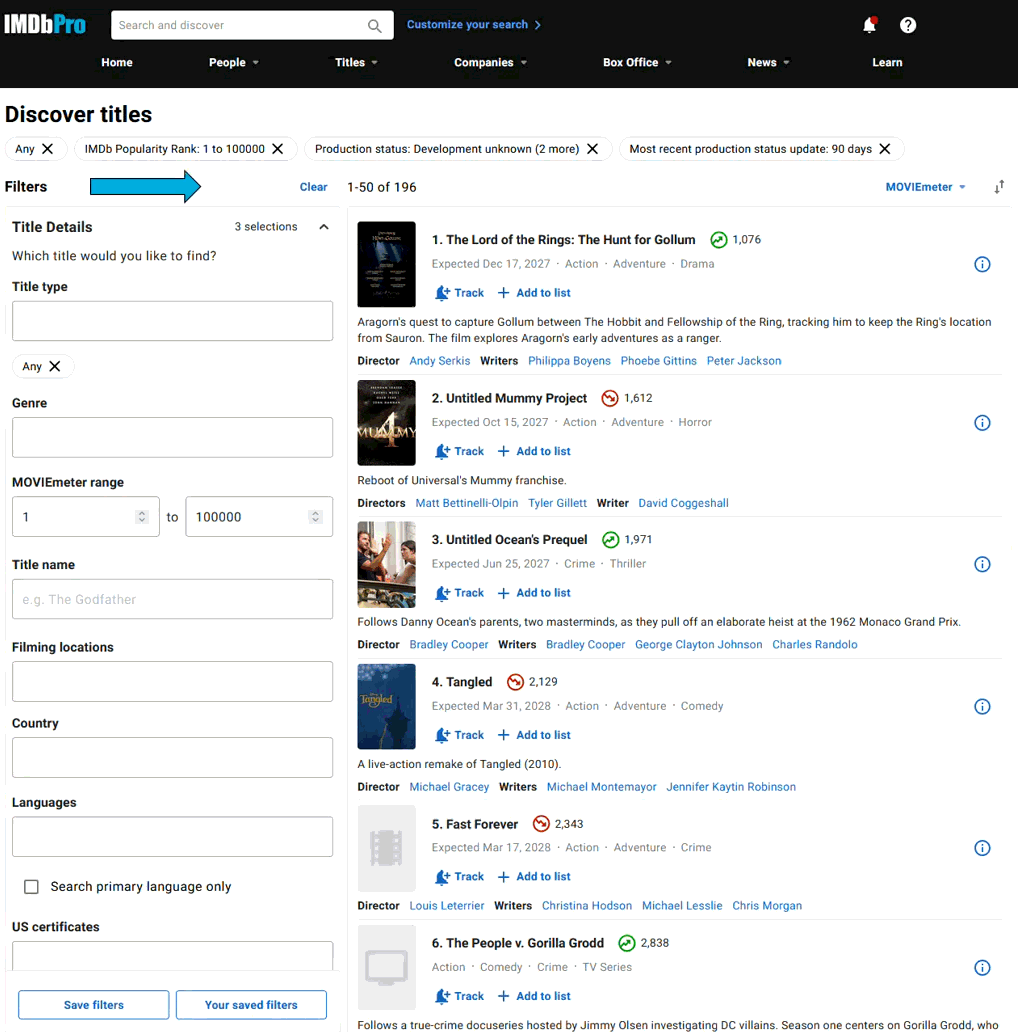
Task: Click the Genre input field
Action: coord(172,438)
